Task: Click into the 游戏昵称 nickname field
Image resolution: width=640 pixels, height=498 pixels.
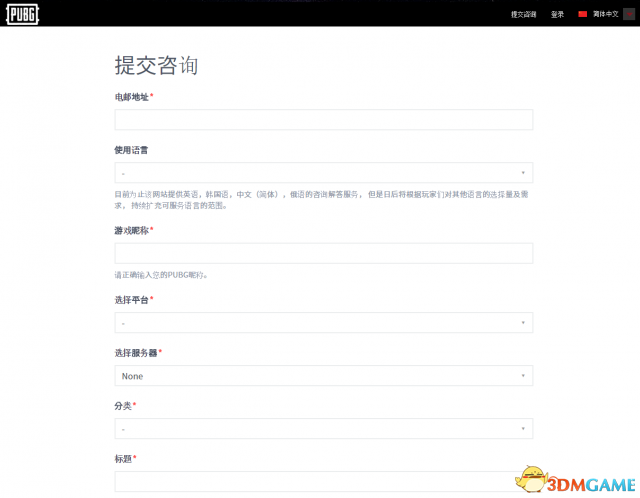Action: [323, 253]
